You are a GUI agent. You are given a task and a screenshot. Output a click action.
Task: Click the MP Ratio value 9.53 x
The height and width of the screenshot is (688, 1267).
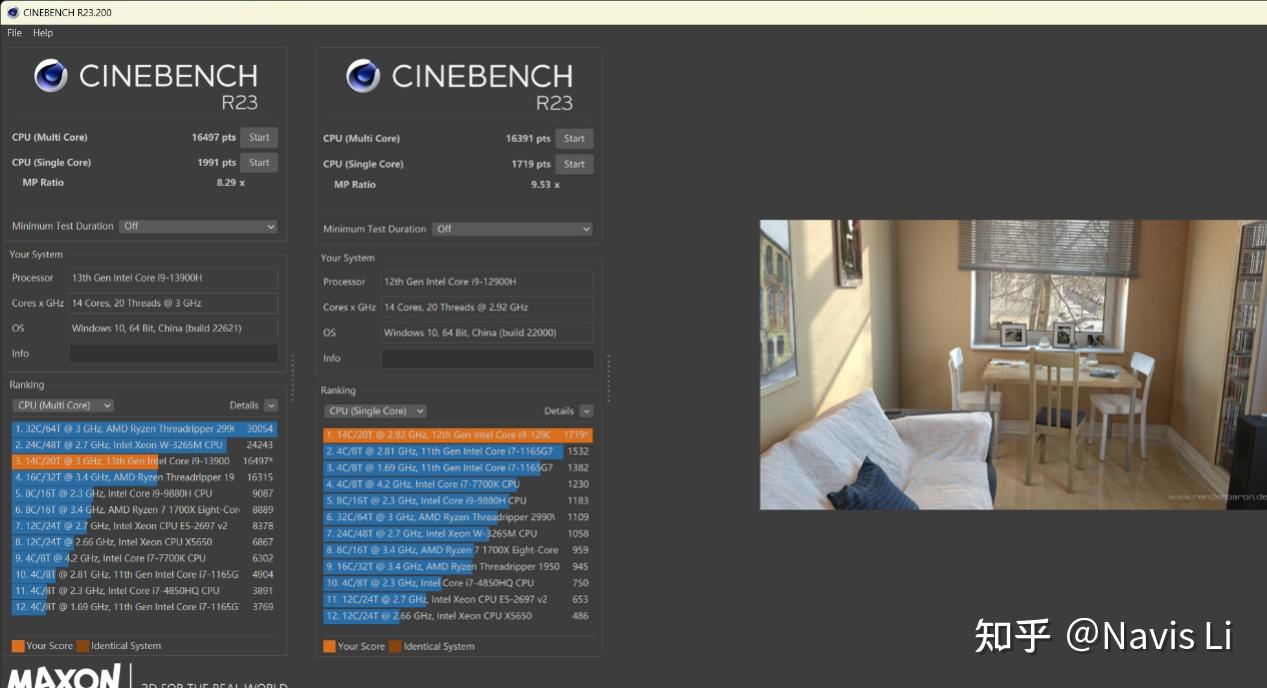544,184
